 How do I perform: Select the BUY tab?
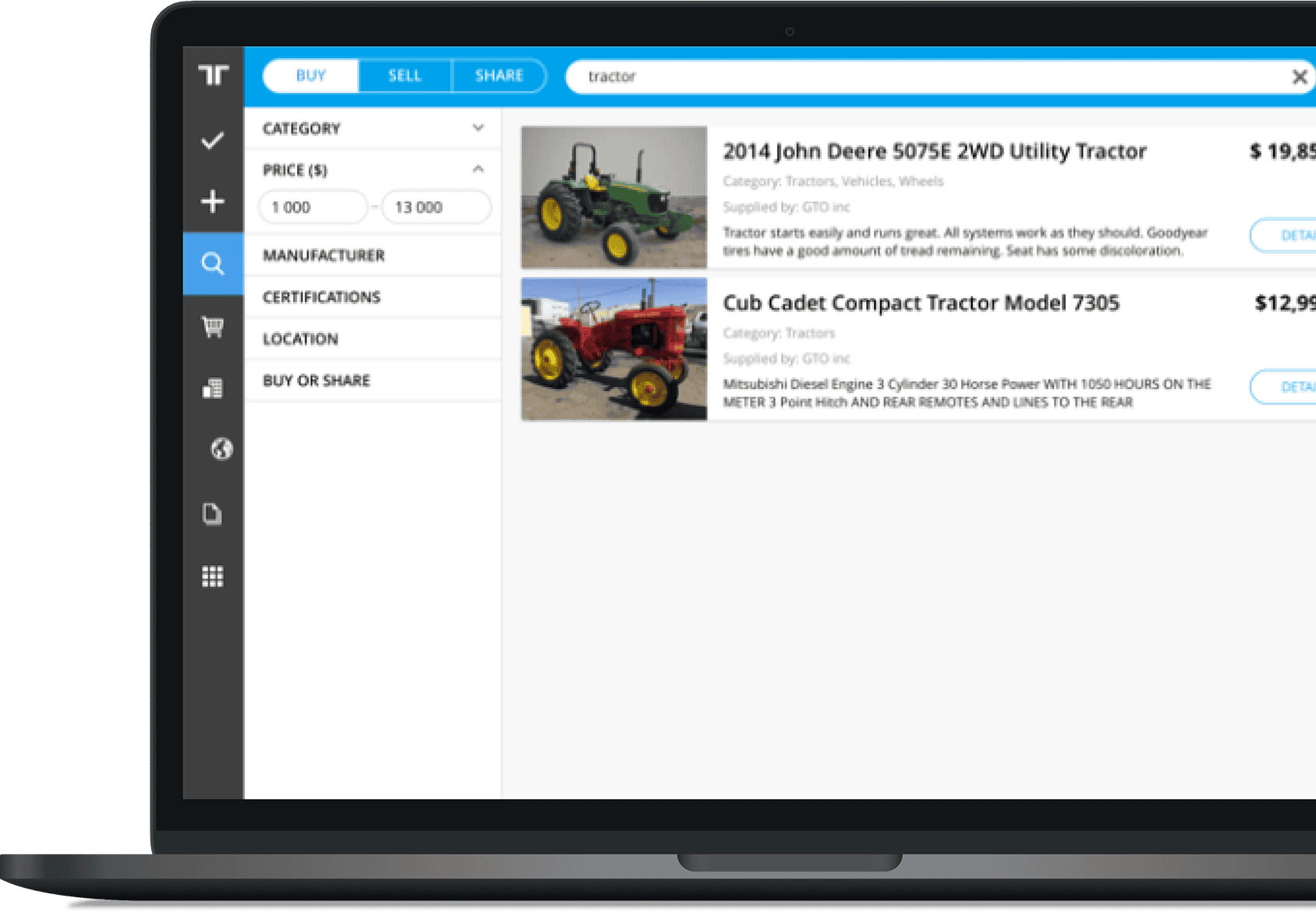tap(310, 76)
